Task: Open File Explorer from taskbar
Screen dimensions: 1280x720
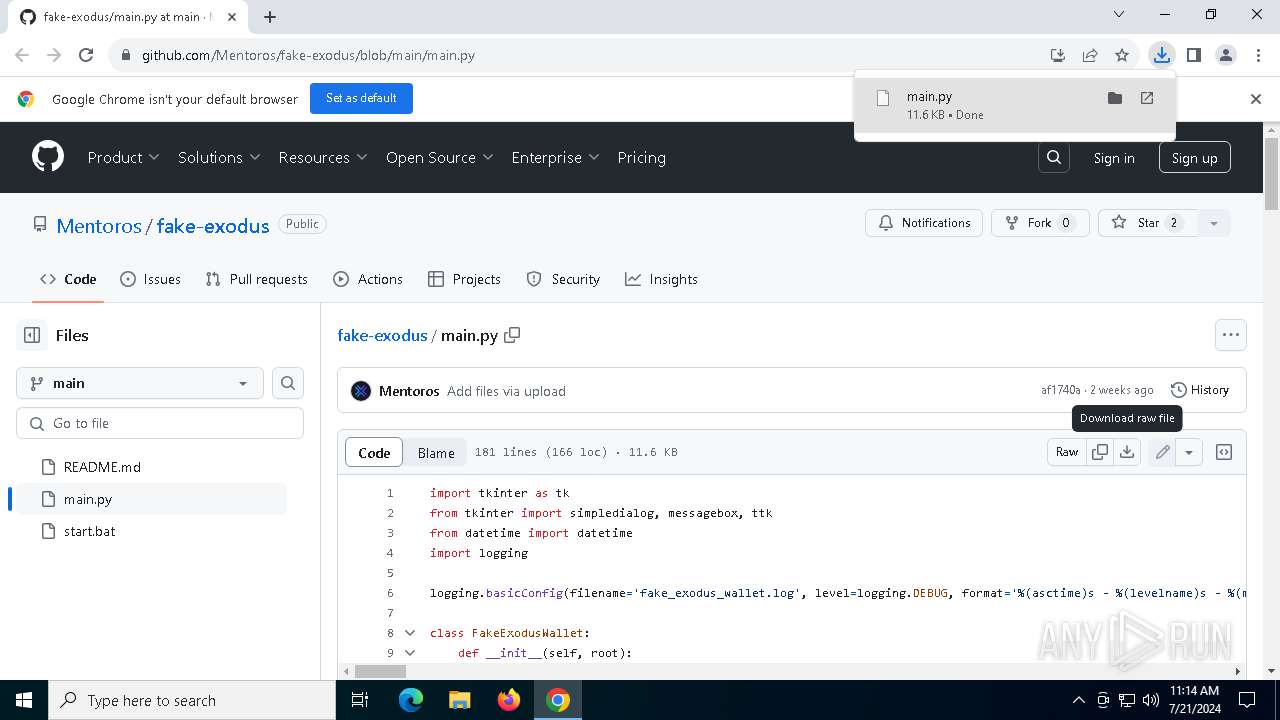Action: pos(459,700)
